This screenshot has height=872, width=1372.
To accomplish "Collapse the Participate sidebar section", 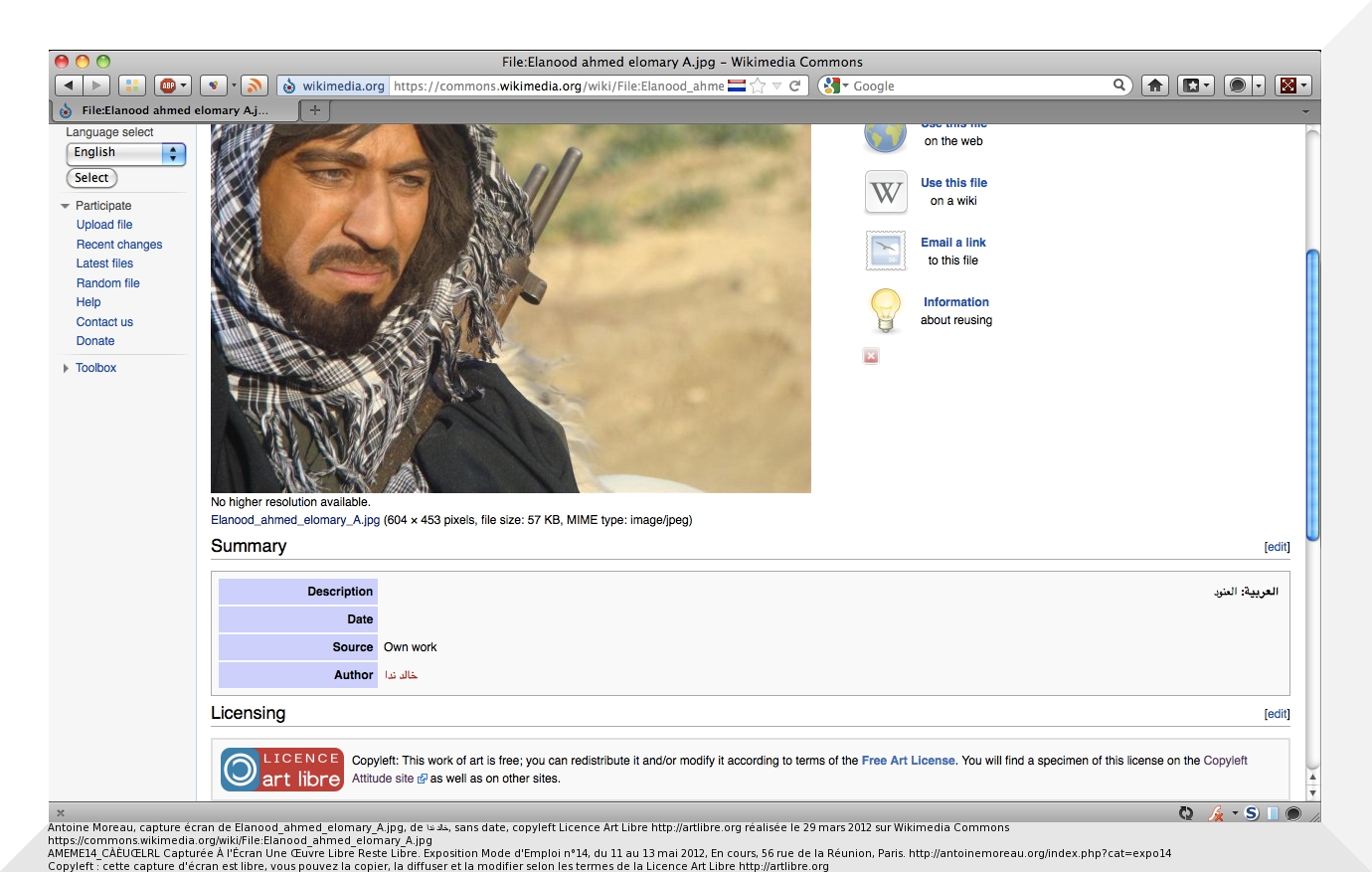I will pyautogui.click(x=66, y=206).
